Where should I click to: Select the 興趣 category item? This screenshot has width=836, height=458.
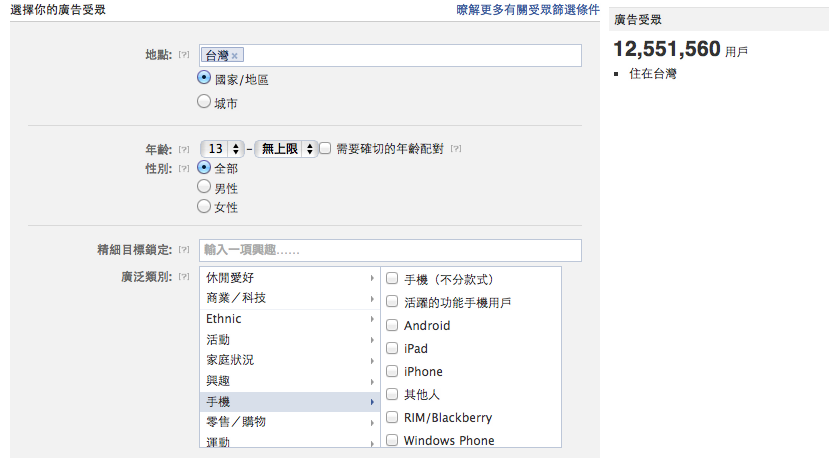click(290, 381)
